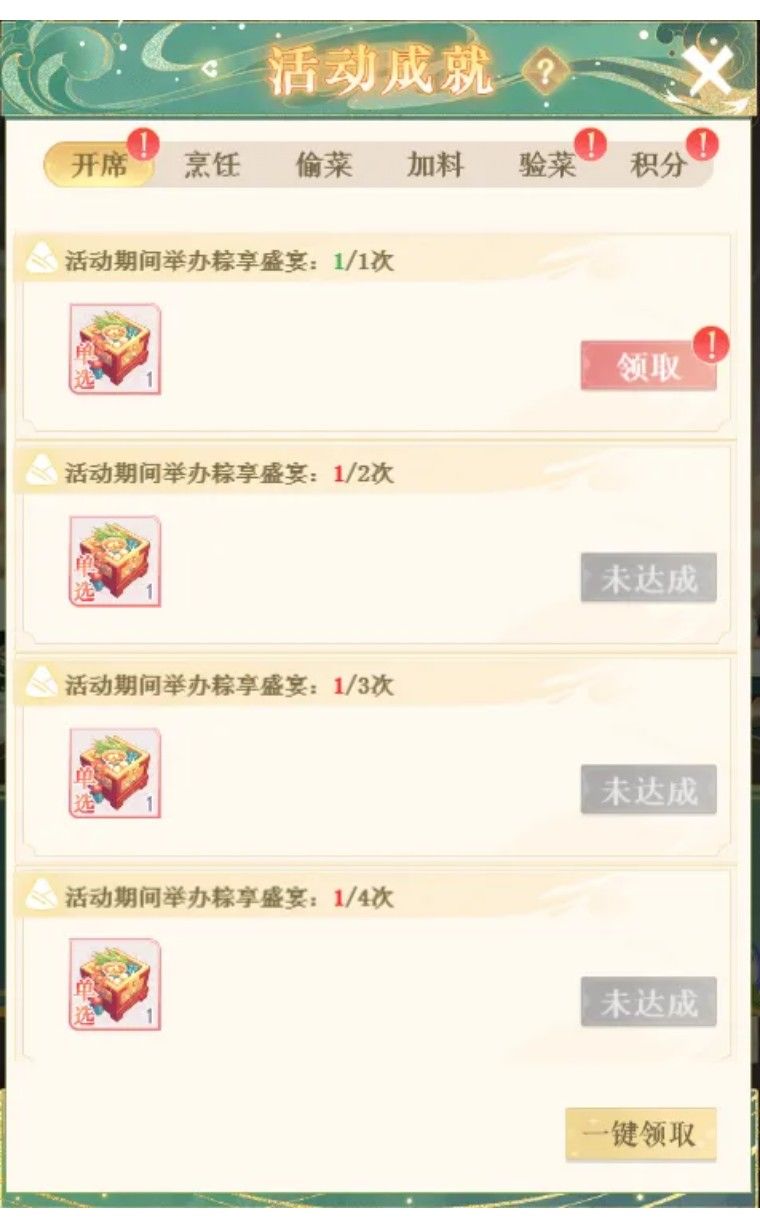Click the reward box icon for 1/1次
The height and width of the screenshot is (1228, 760).
(x=115, y=349)
